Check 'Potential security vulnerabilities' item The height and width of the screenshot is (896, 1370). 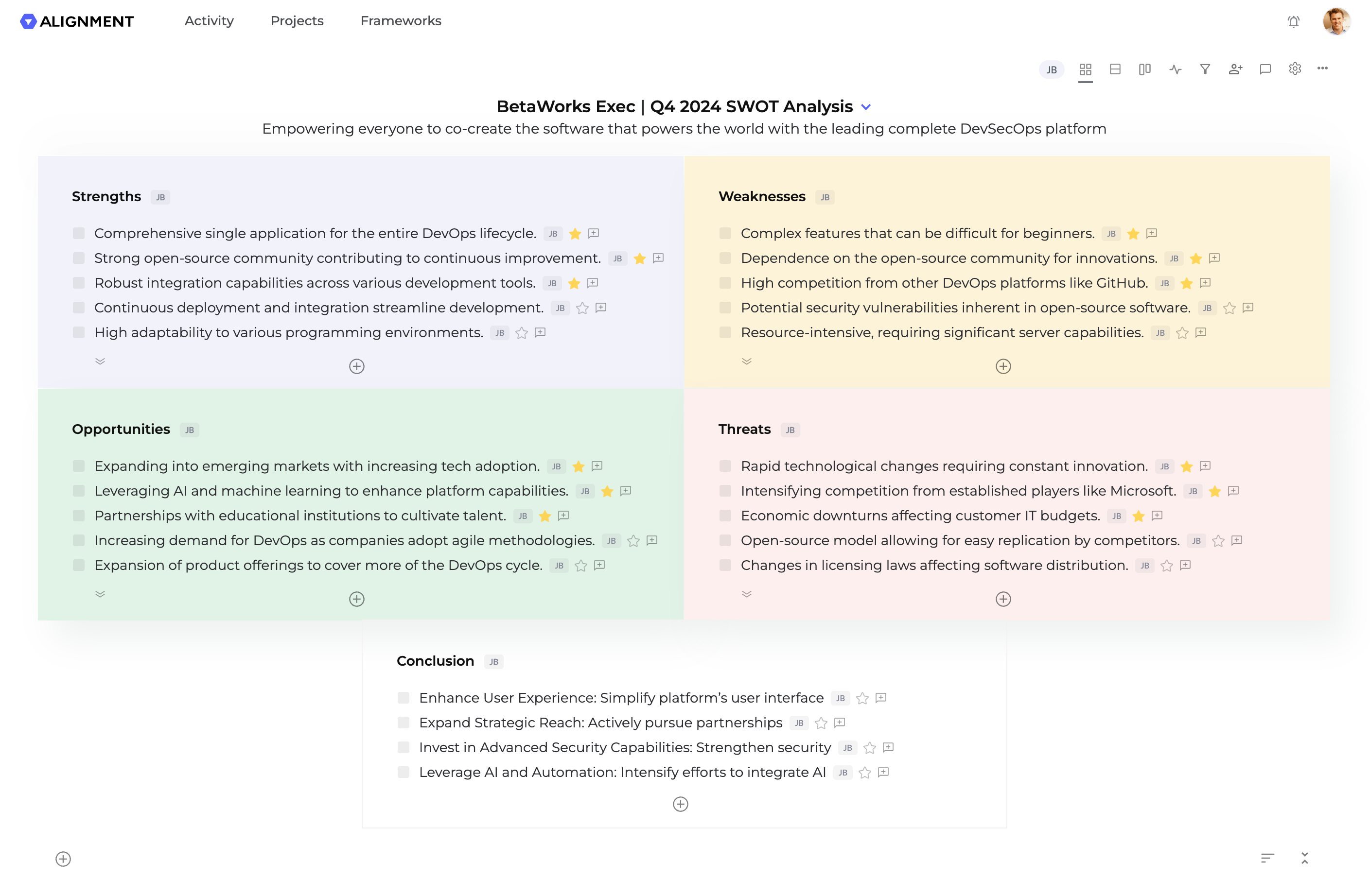(725, 307)
